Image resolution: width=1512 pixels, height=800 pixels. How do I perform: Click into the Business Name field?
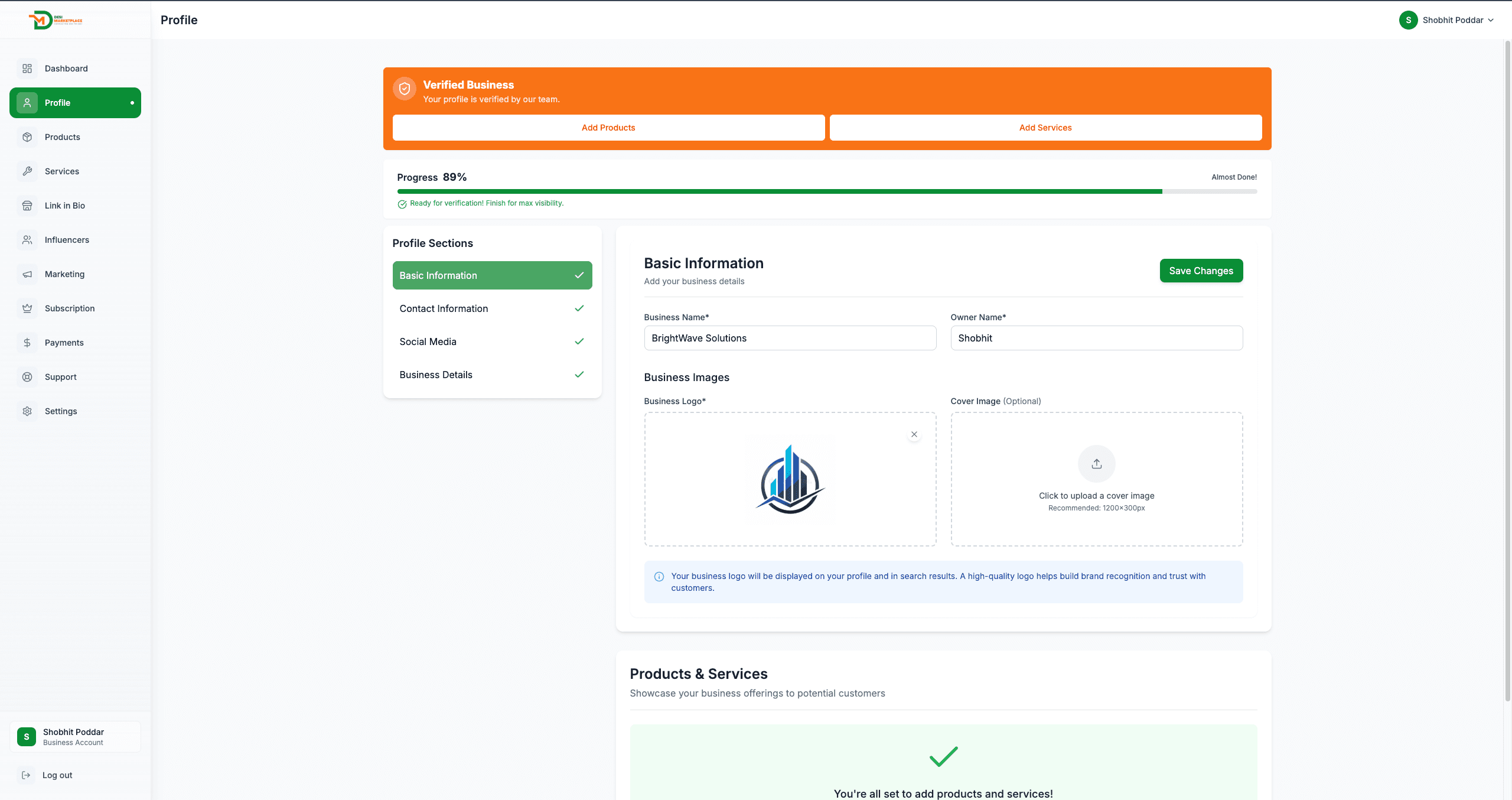[x=790, y=338]
